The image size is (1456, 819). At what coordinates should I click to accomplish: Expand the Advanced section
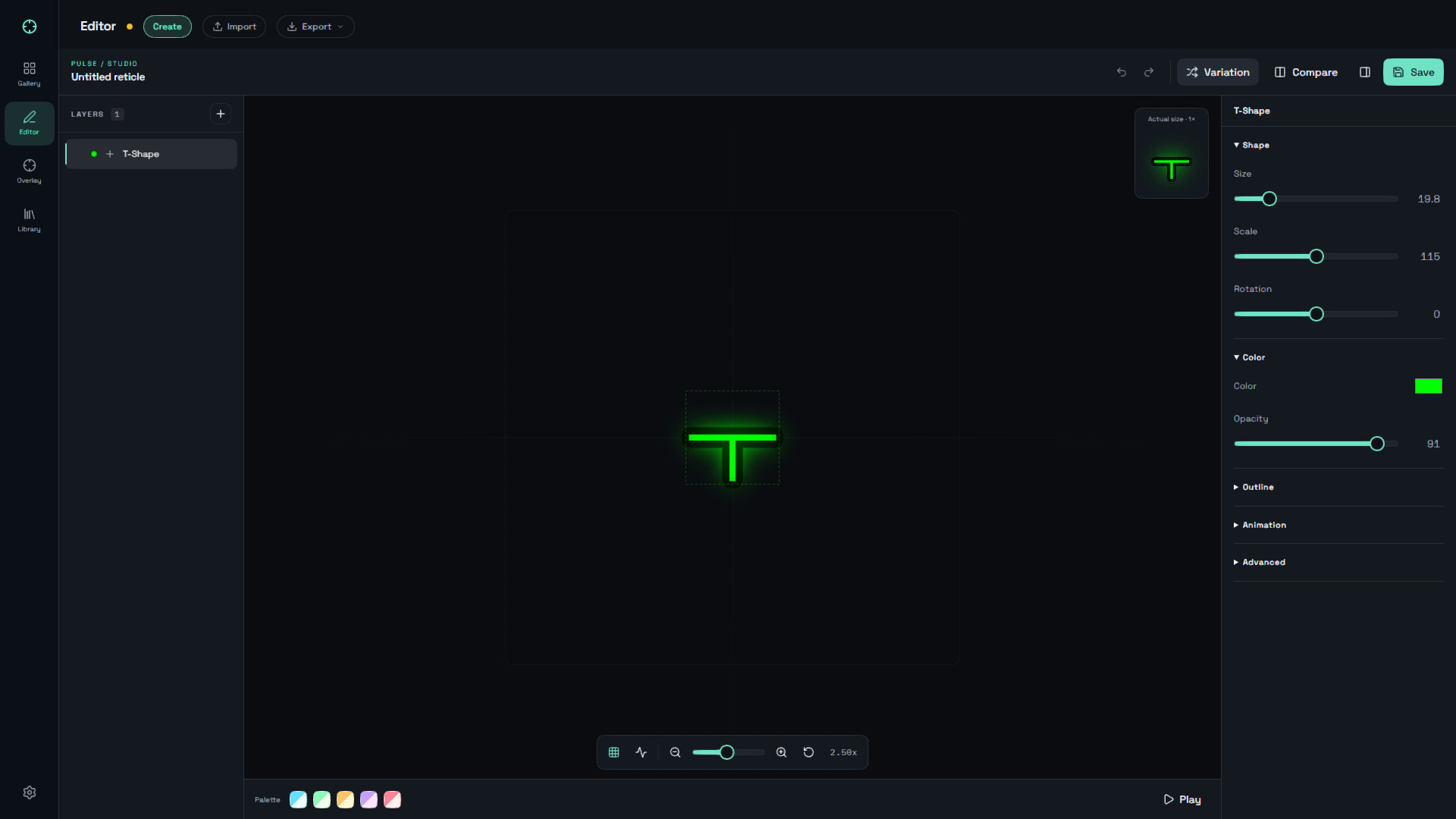click(1260, 562)
